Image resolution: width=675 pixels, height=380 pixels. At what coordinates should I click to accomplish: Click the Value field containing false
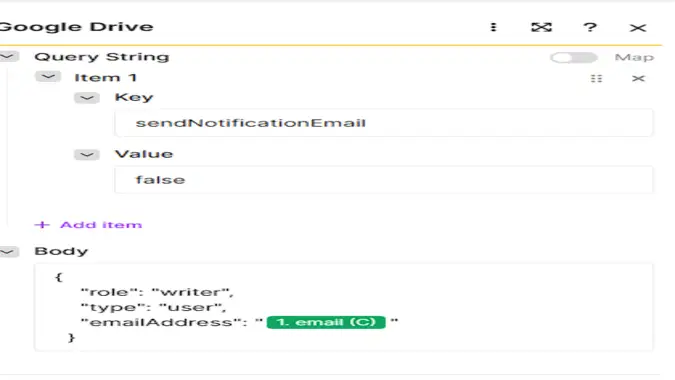pos(384,179)
